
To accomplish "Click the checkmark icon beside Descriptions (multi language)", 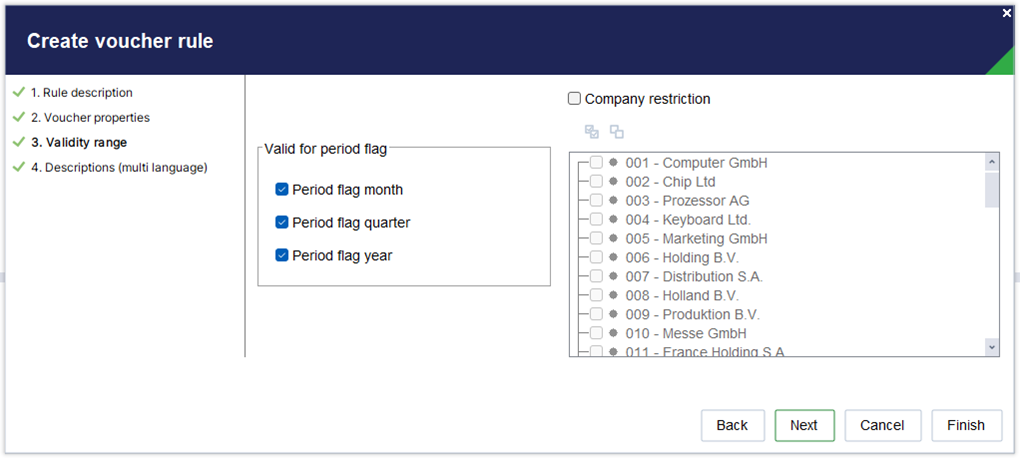I will [x=19, y=168].
